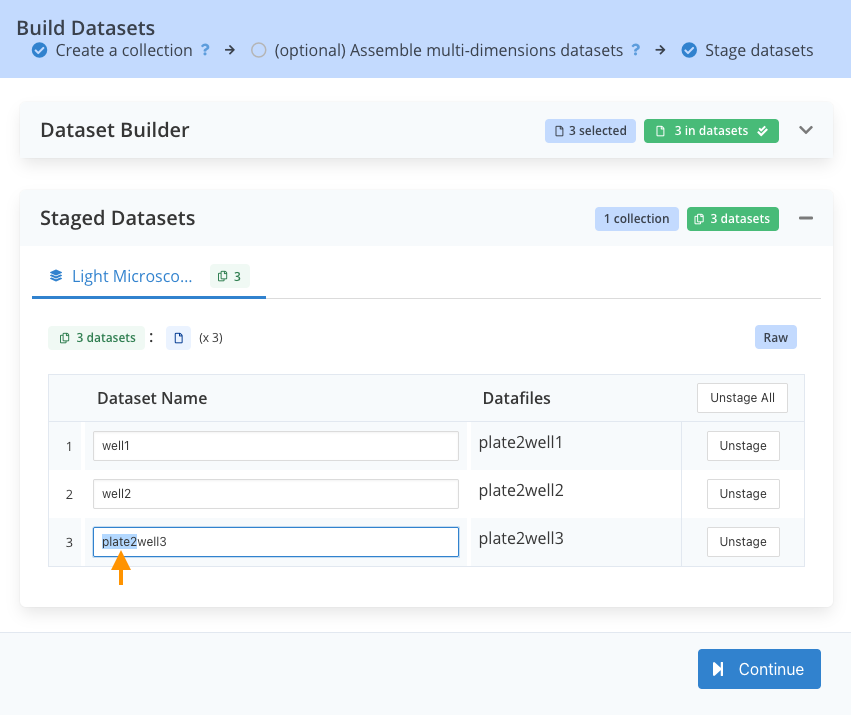The width and height of the screenshot is (851, 715).
Task: Click the help icon beside Assemble multi-dimensions datasets
Action: click(x=636, y=50)
